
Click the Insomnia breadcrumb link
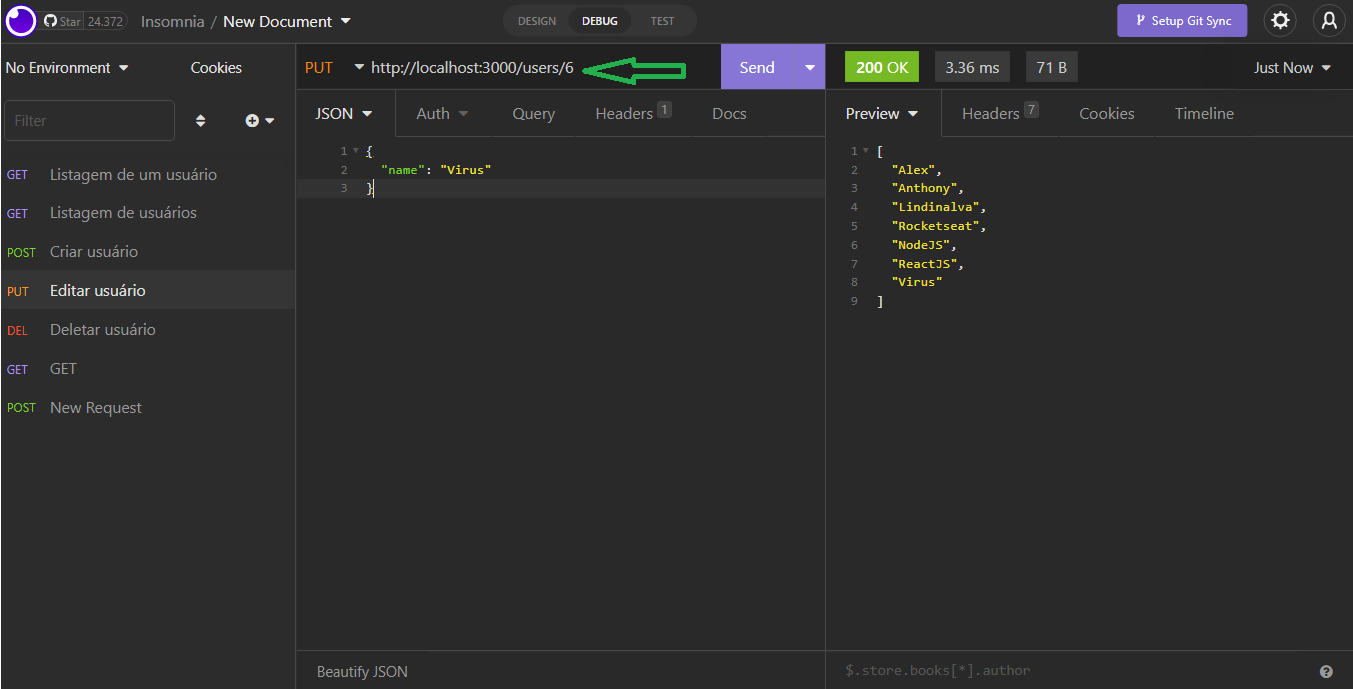coord(172,21)
